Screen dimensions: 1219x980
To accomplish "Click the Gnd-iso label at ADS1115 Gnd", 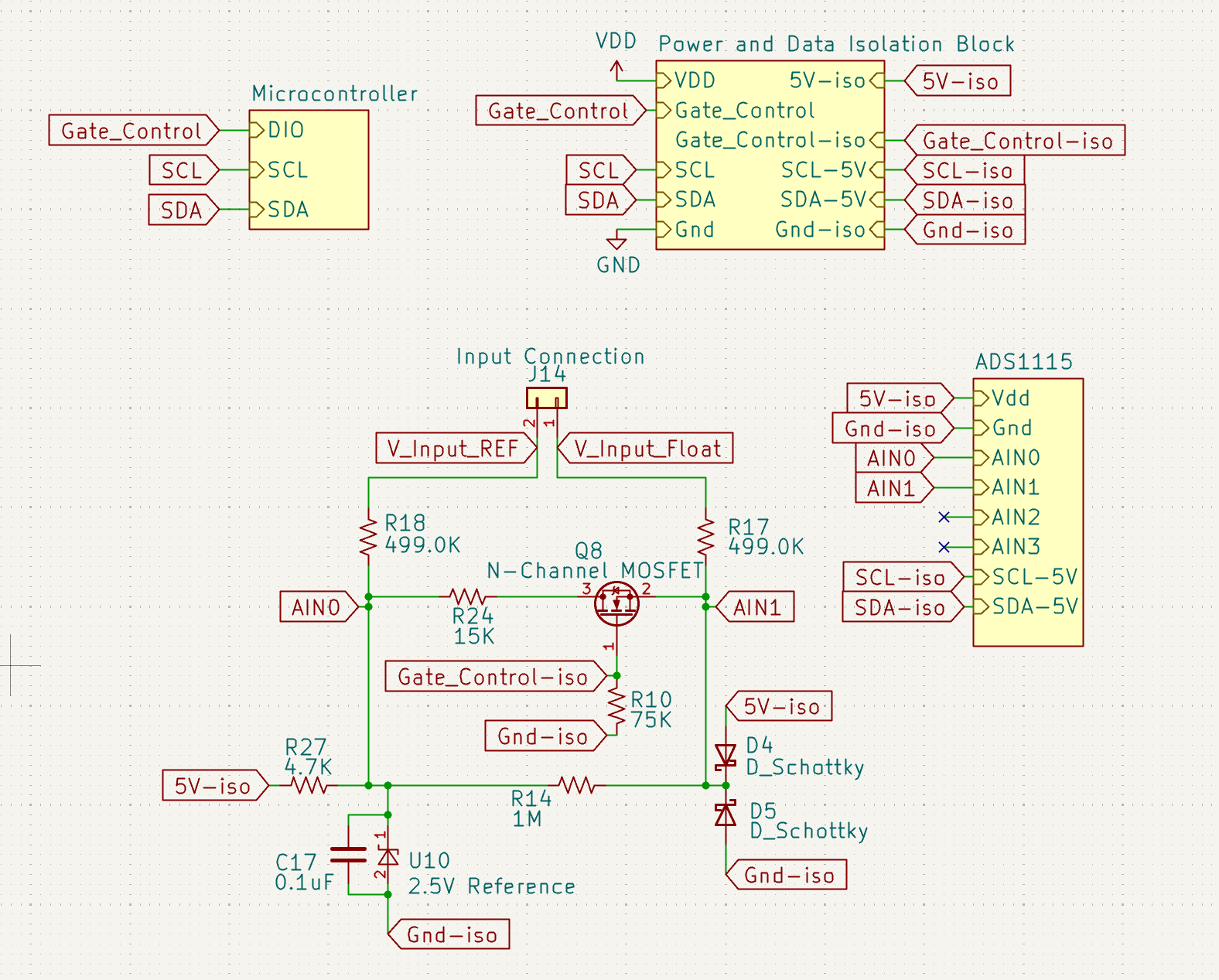I will (893, 428).
